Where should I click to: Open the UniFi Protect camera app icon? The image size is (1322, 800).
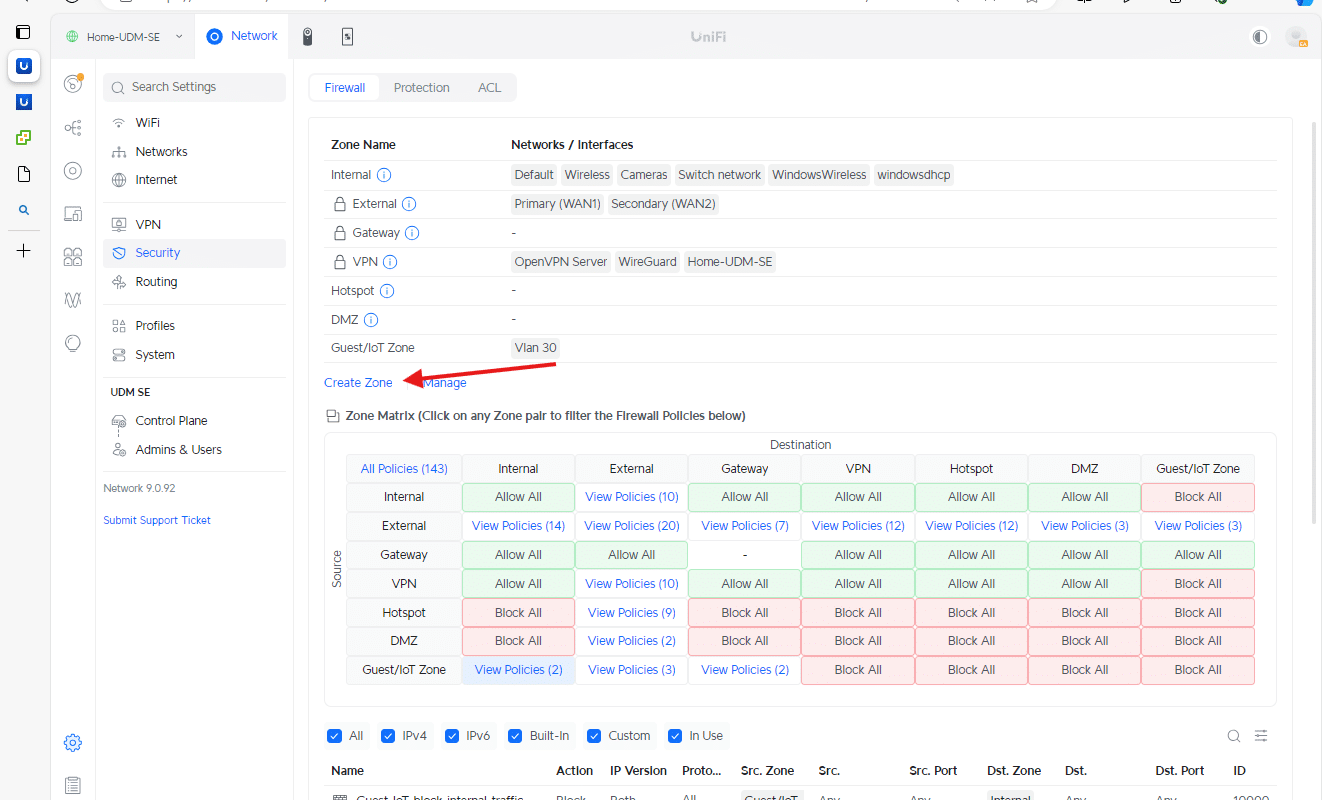[308, 37]
